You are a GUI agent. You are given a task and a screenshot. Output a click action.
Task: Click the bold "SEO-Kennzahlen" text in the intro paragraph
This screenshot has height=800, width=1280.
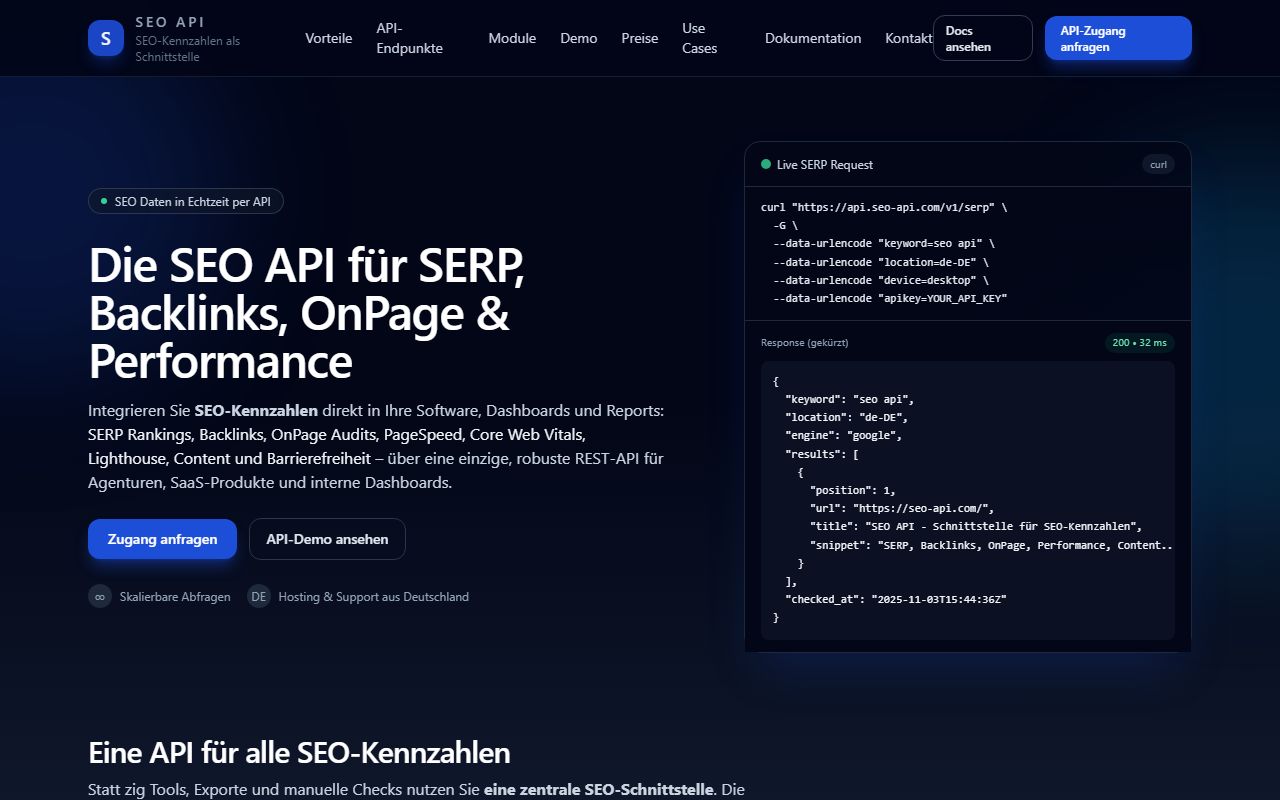[256, 411]
